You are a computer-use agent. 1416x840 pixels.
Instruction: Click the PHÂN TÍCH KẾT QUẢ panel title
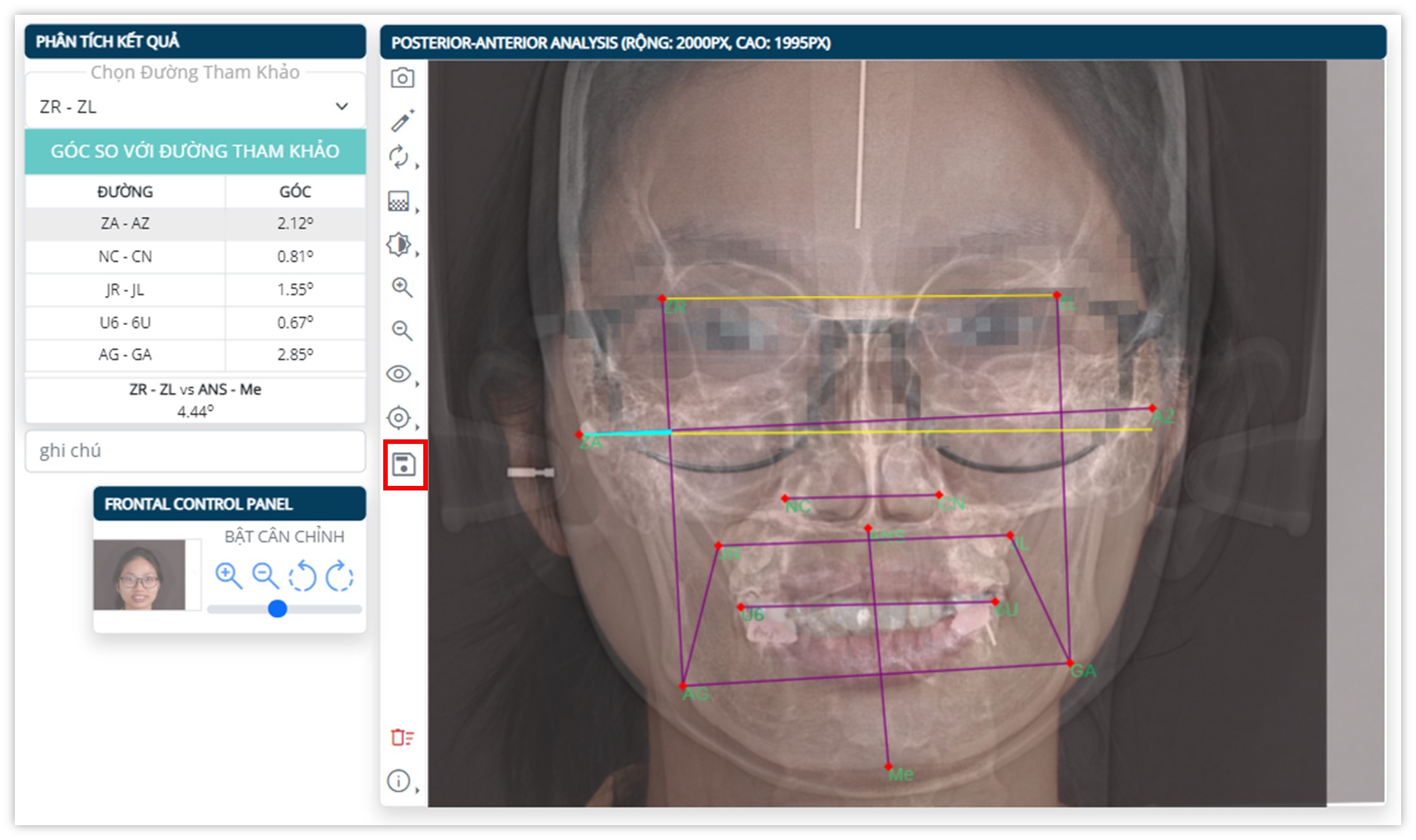tap(107, 42)
